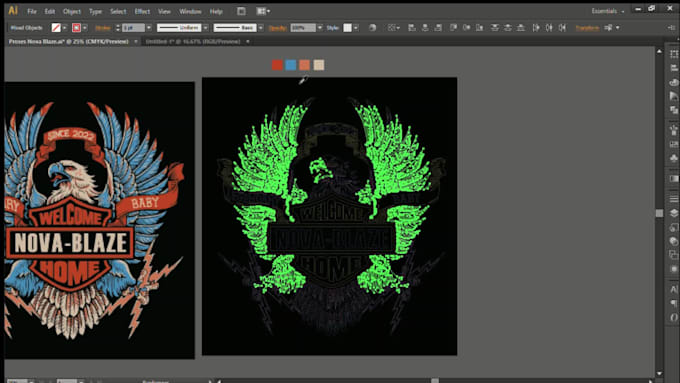The height and width of the screenshot is (383, 680).
Task: Click Horizontal Distribute Right icon
Action: point(562,28)
